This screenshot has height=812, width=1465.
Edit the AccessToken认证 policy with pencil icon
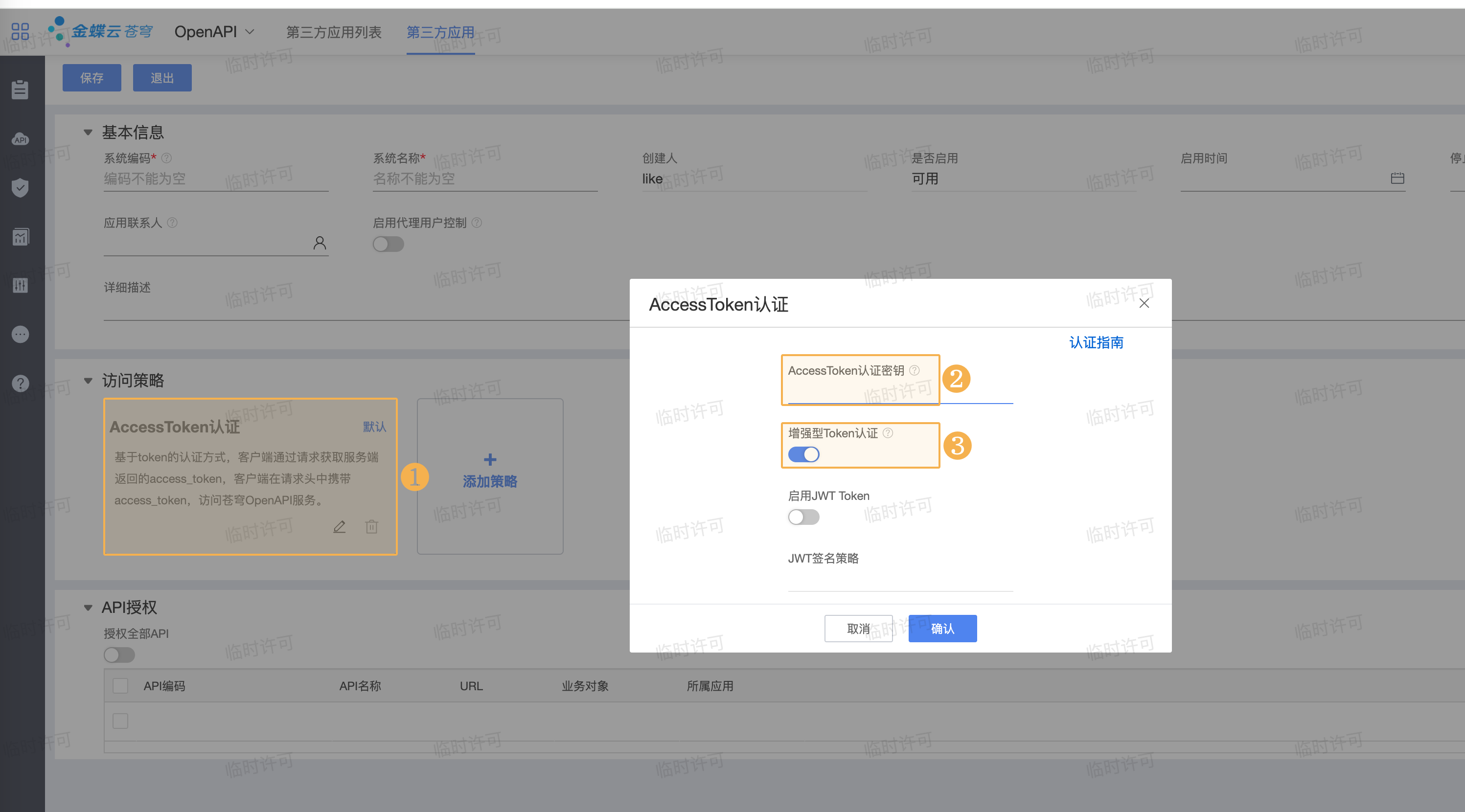click(x=340, y=526)
